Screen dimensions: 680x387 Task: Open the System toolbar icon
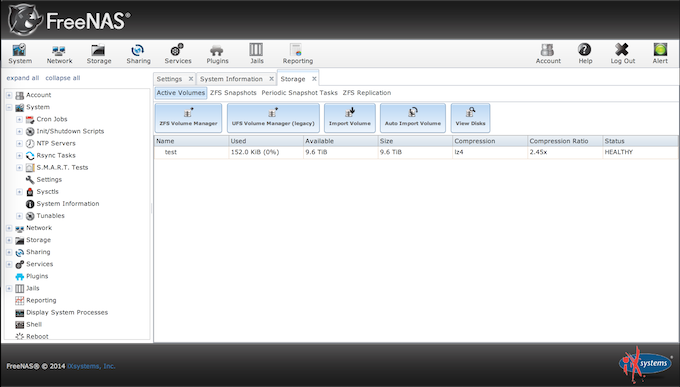click(20, 54)
